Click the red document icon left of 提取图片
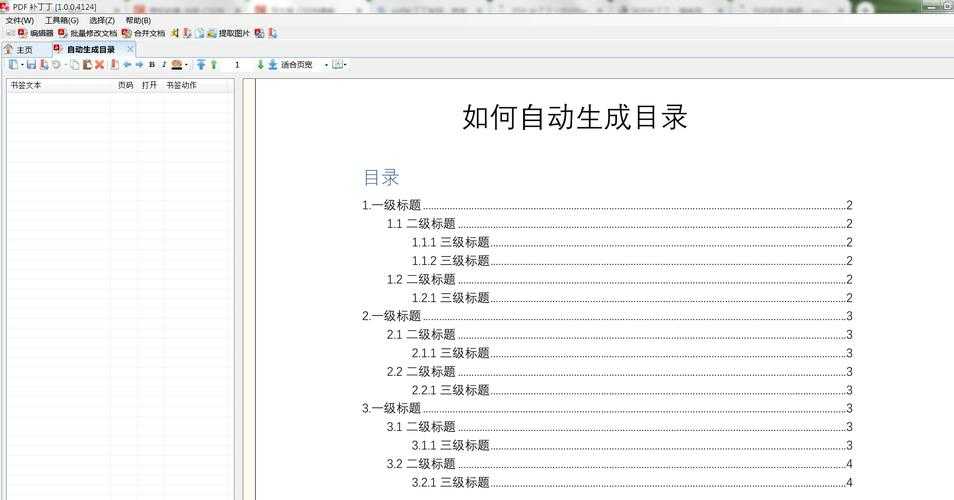The height and width of the screenshot is (500, 954). pyautogui.click(x=187, y=33)
